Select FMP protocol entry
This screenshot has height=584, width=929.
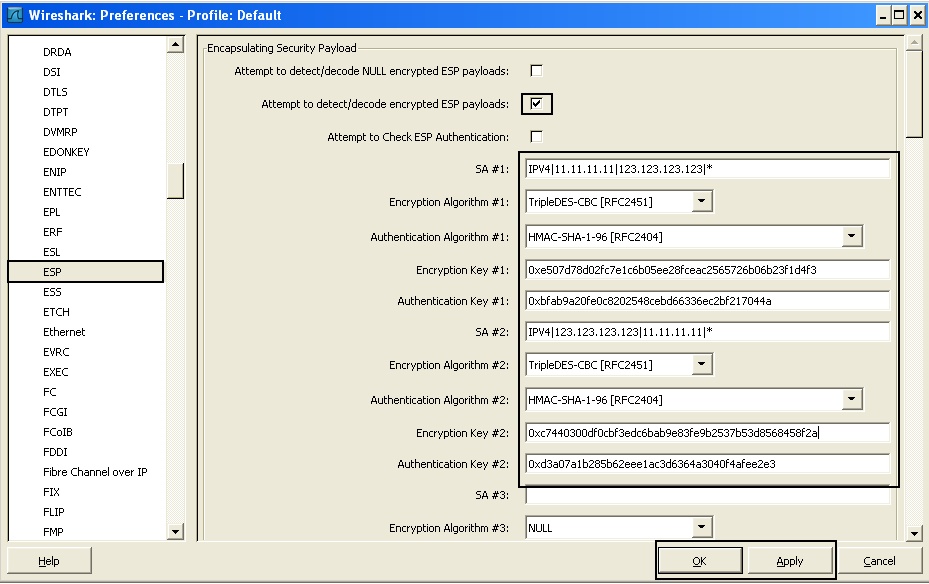click(x=53, y=532)
